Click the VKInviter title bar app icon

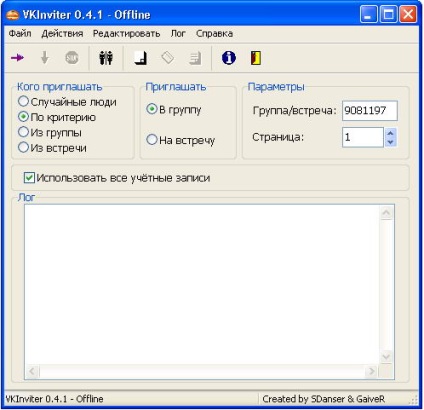pos(13,15)
